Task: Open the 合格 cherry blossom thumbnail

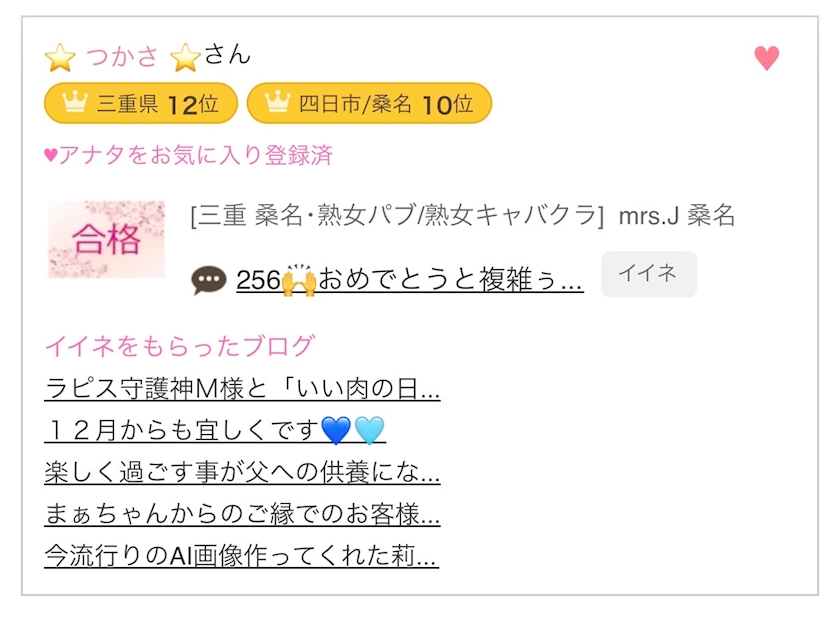Action: pos(106,240)
